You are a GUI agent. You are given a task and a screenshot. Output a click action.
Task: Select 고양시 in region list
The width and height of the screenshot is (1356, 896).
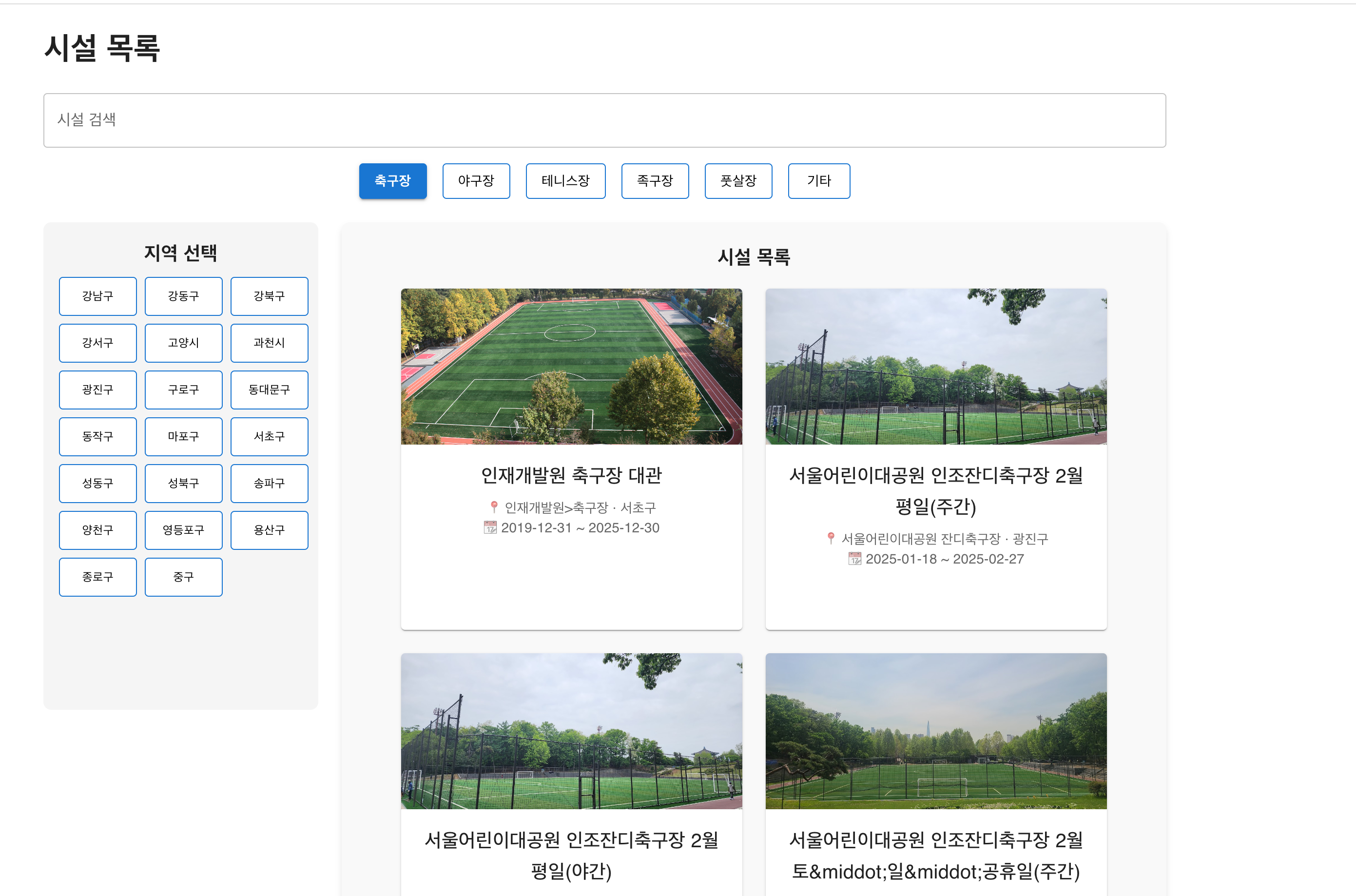[x=183, y=343]
